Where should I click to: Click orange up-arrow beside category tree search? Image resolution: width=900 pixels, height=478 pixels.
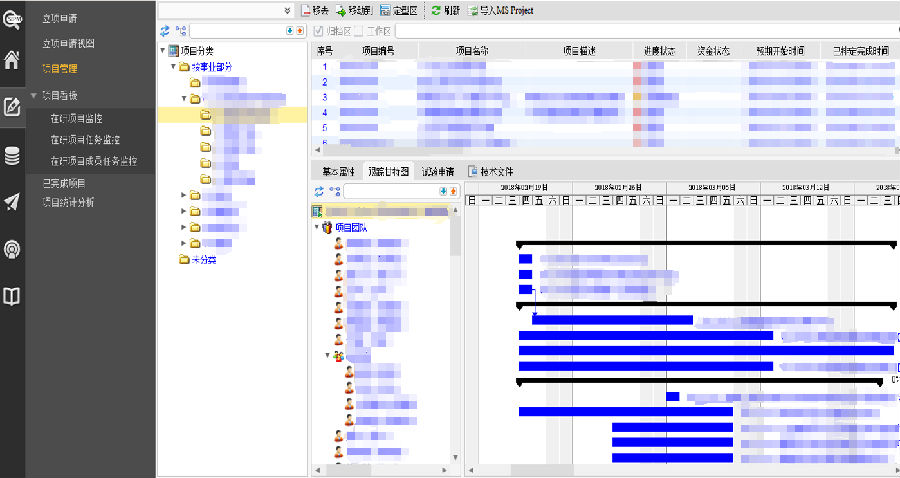point(300,31)
